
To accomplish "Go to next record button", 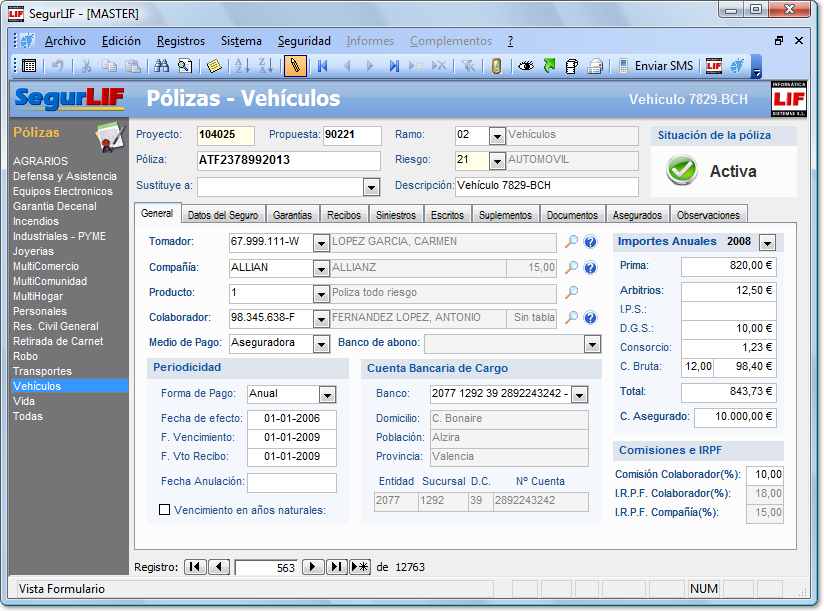I will click(x=313, y=567).
